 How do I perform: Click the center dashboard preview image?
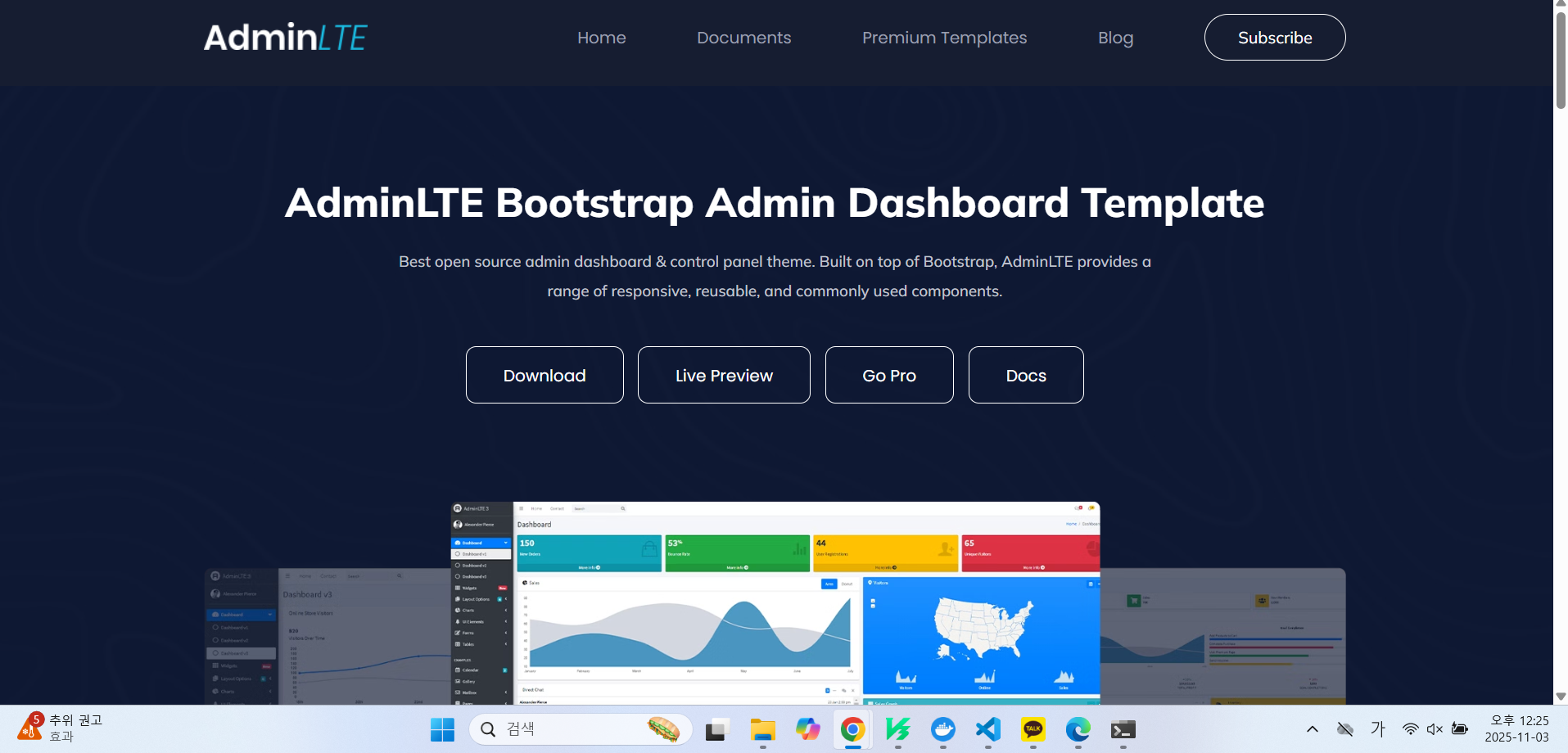click(x=775, y=603)
